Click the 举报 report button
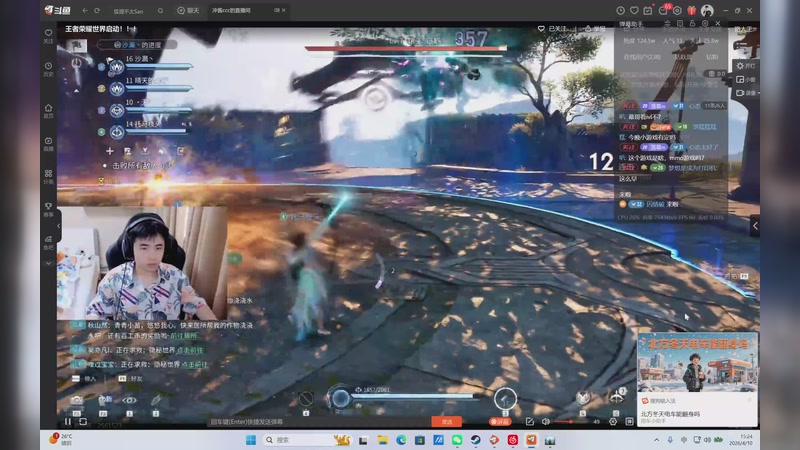Screen dimensions: 800x450 click(x=595, y=29)
